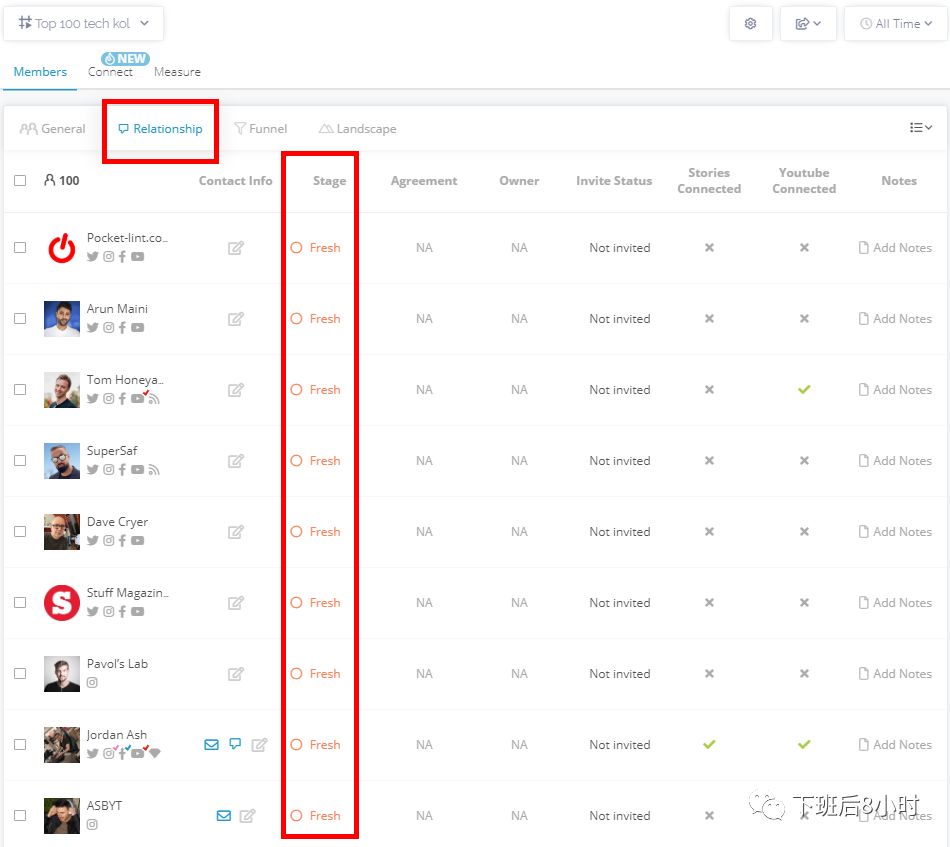Image resolution: width=950 pixels, height=847 pixels.
Task: Tick the checkbox for ASBYT
Action: click(x=20, y=815)
